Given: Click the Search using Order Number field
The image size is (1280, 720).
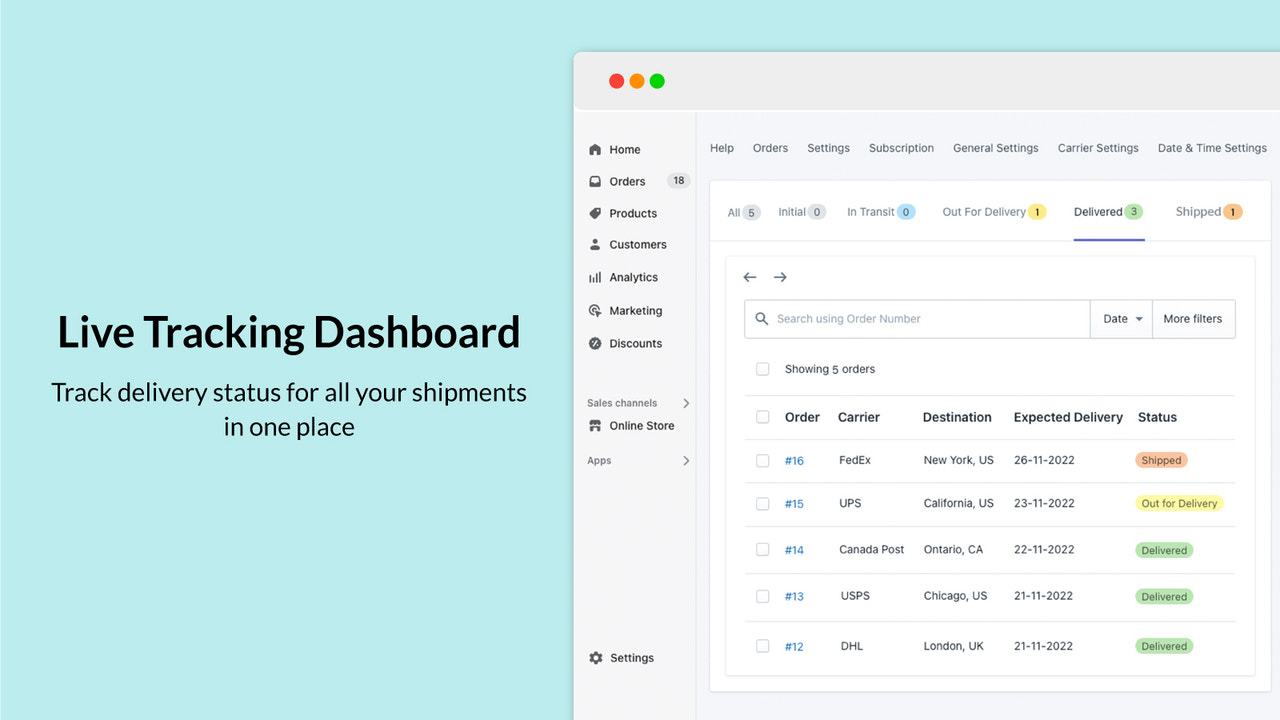Looking at the screenshot, I should [918, 319].
